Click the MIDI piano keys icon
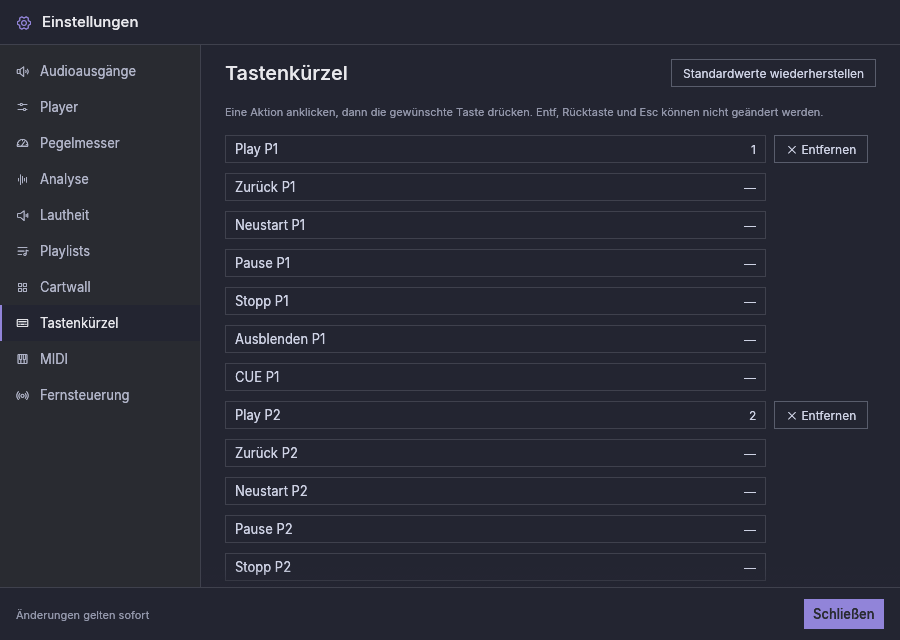Viewport: 900px width, 640px height. click(x=22, y=359)
